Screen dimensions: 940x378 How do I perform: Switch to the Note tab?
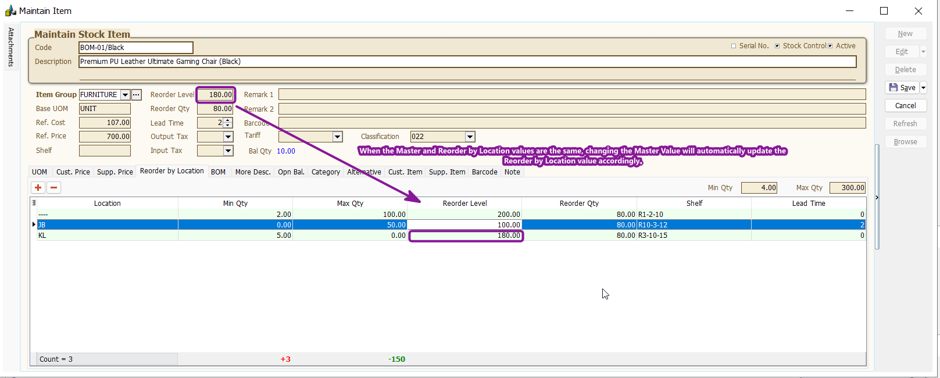coord(512,172)
